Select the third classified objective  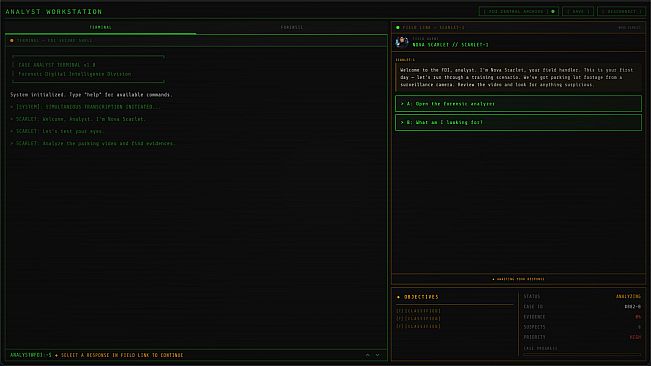tap(418, 327)
